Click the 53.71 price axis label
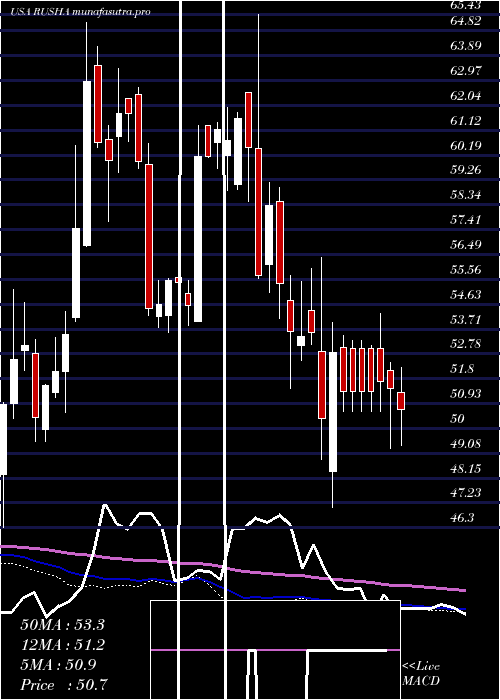The image size is (500, 700). click(x=465, y=320)
